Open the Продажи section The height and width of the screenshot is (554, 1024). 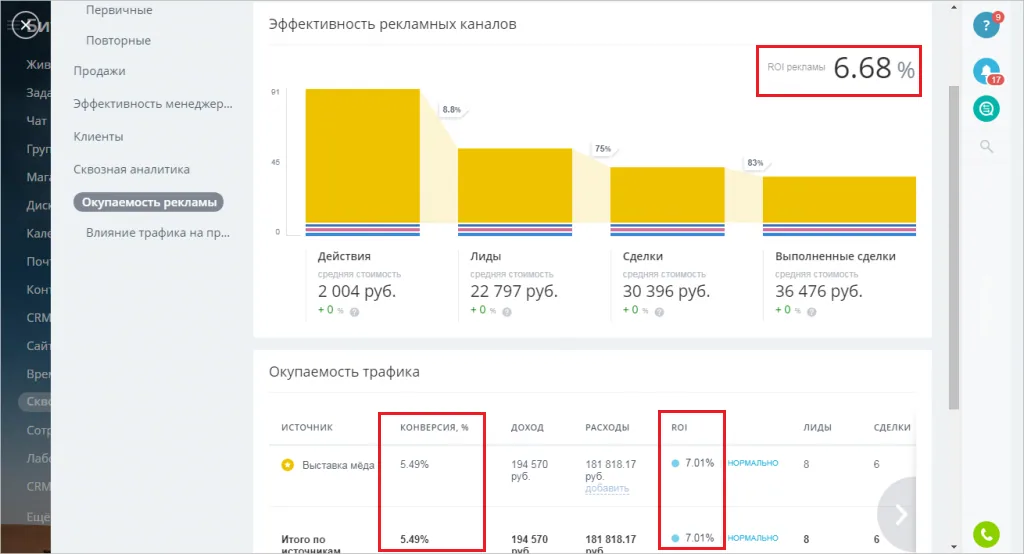99,71
